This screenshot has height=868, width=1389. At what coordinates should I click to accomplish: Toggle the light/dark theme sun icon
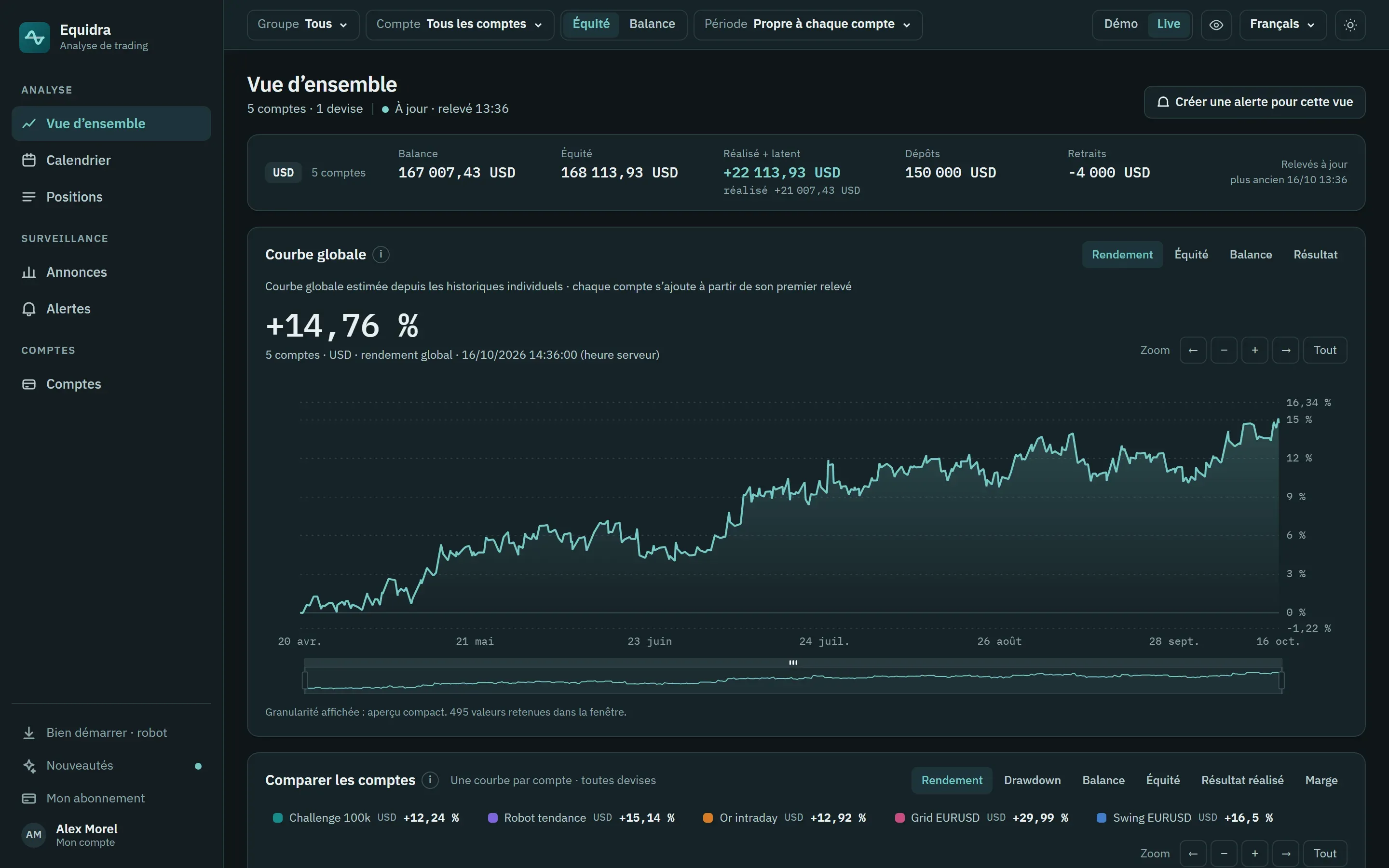click(x=1350, y=25)
